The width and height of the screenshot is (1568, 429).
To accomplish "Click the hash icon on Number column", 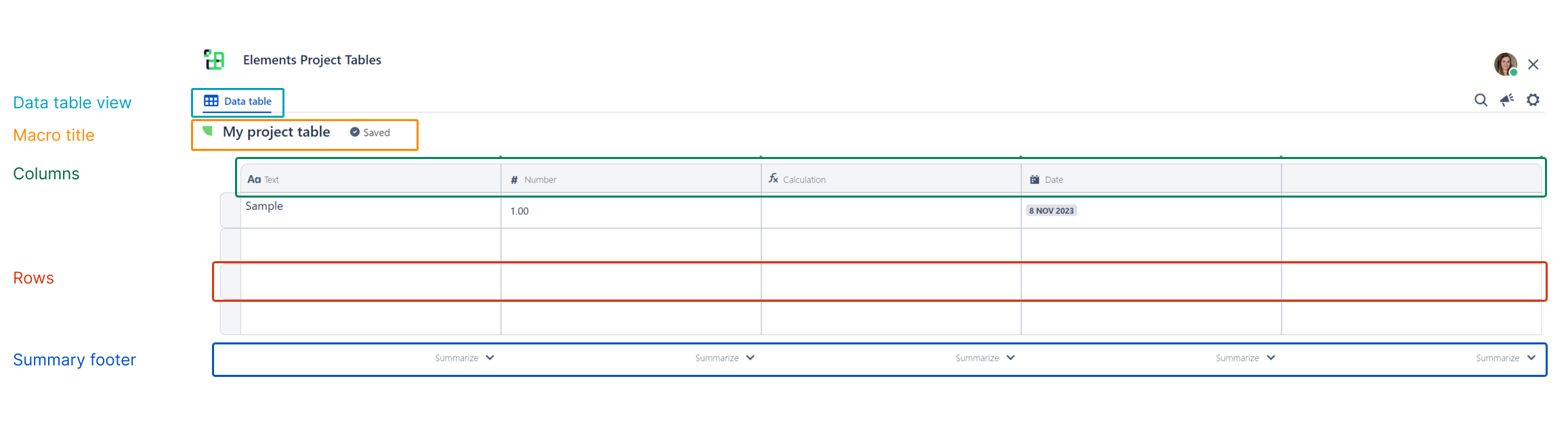I will coord(514,179).
